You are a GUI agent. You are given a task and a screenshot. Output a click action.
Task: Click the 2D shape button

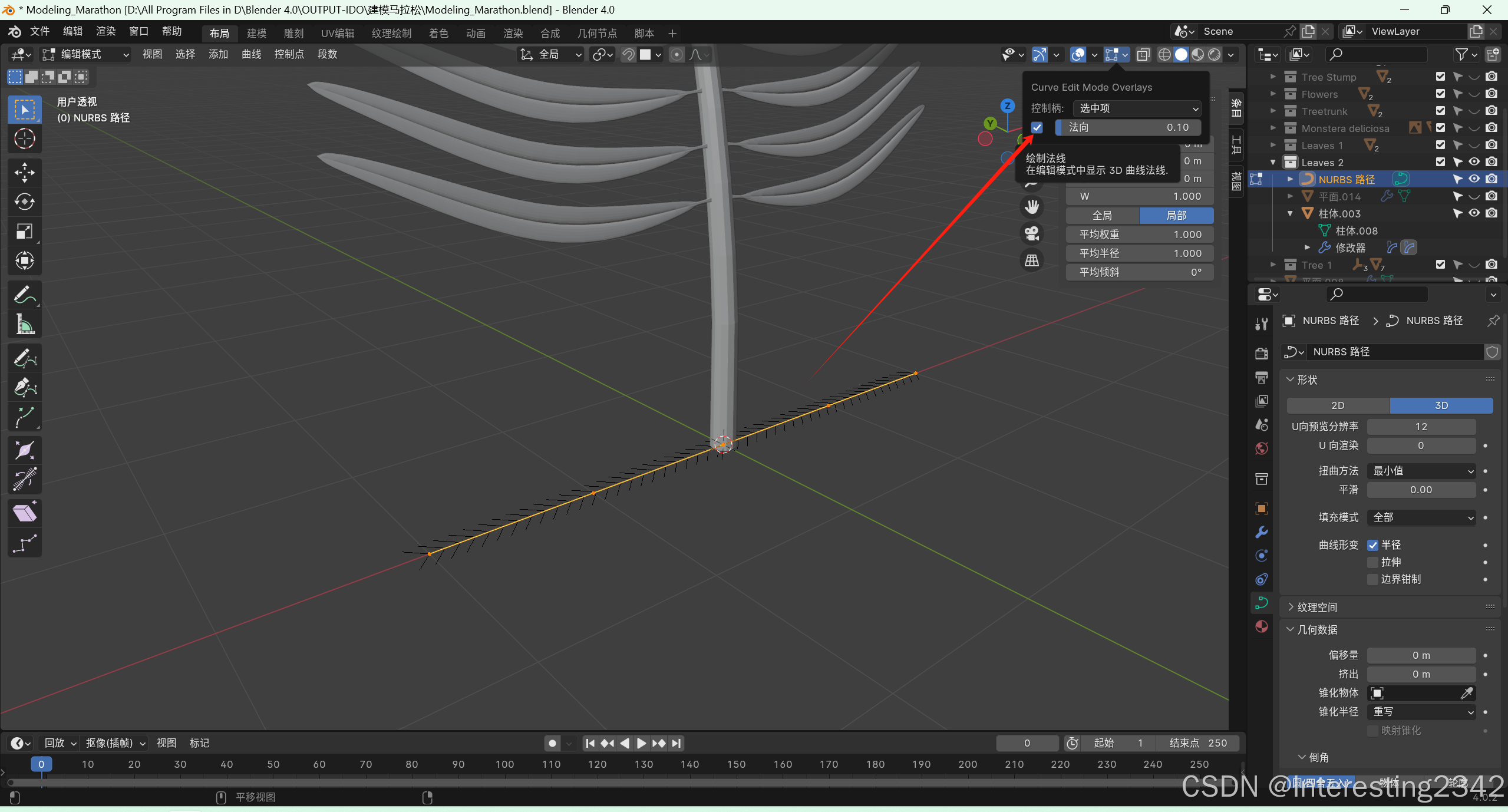pos(1338,405)
